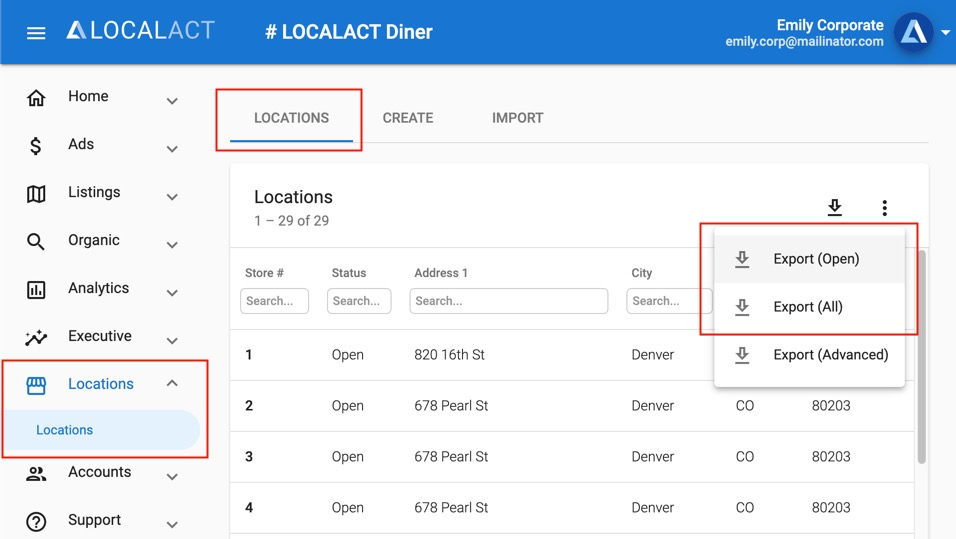Expand the account dropdown arrow beside avatar

[x=946, y=32]
